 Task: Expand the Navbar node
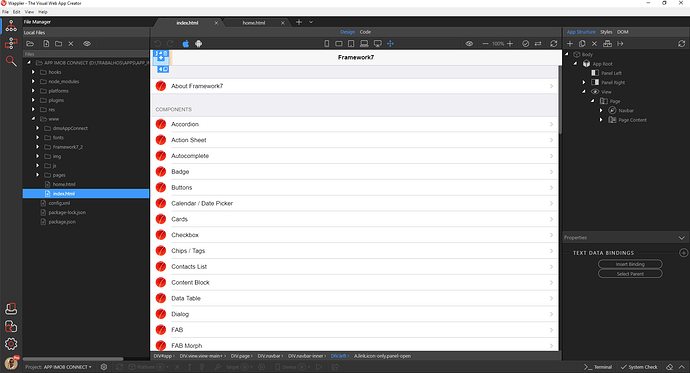point(601,110)
